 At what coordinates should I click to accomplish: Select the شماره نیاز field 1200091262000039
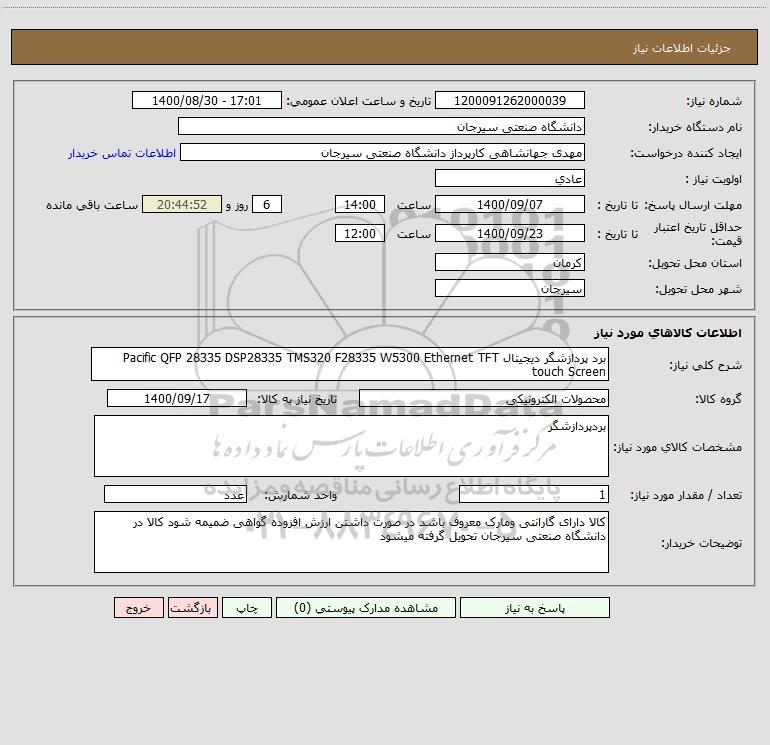[x=510, y=100]
